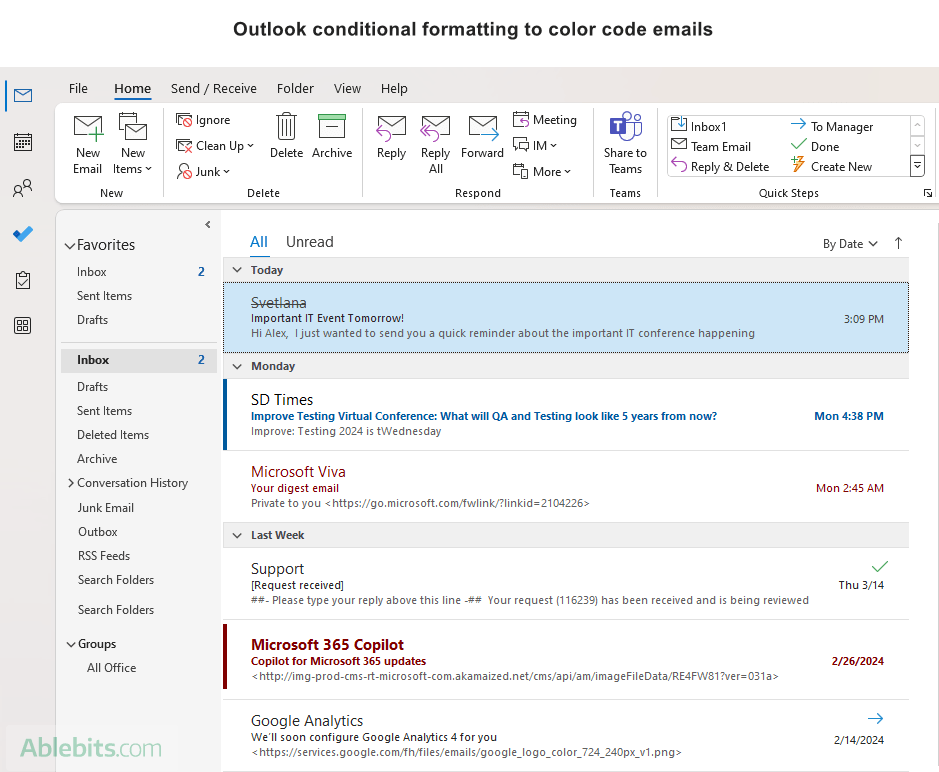
Task: Open Inbox under Favorites
Action: pos(139,272)
